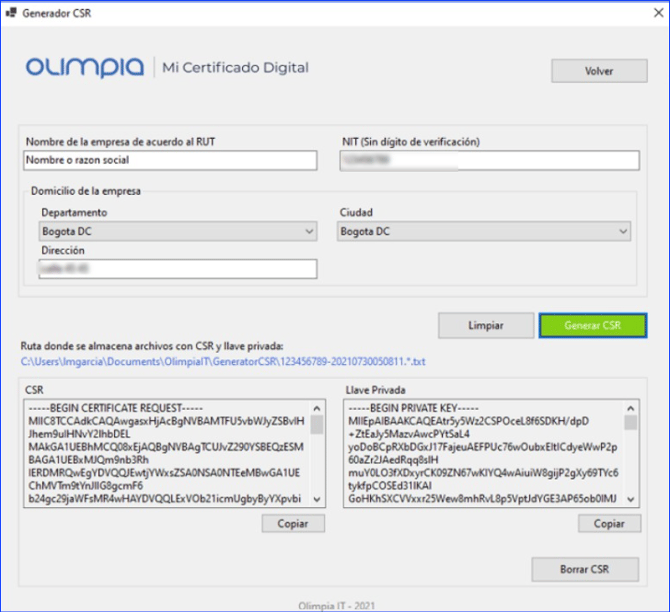Image resolution: width=670 pixels, height=612 pixels.
Task: Click the Volver button
Action: 598,72
